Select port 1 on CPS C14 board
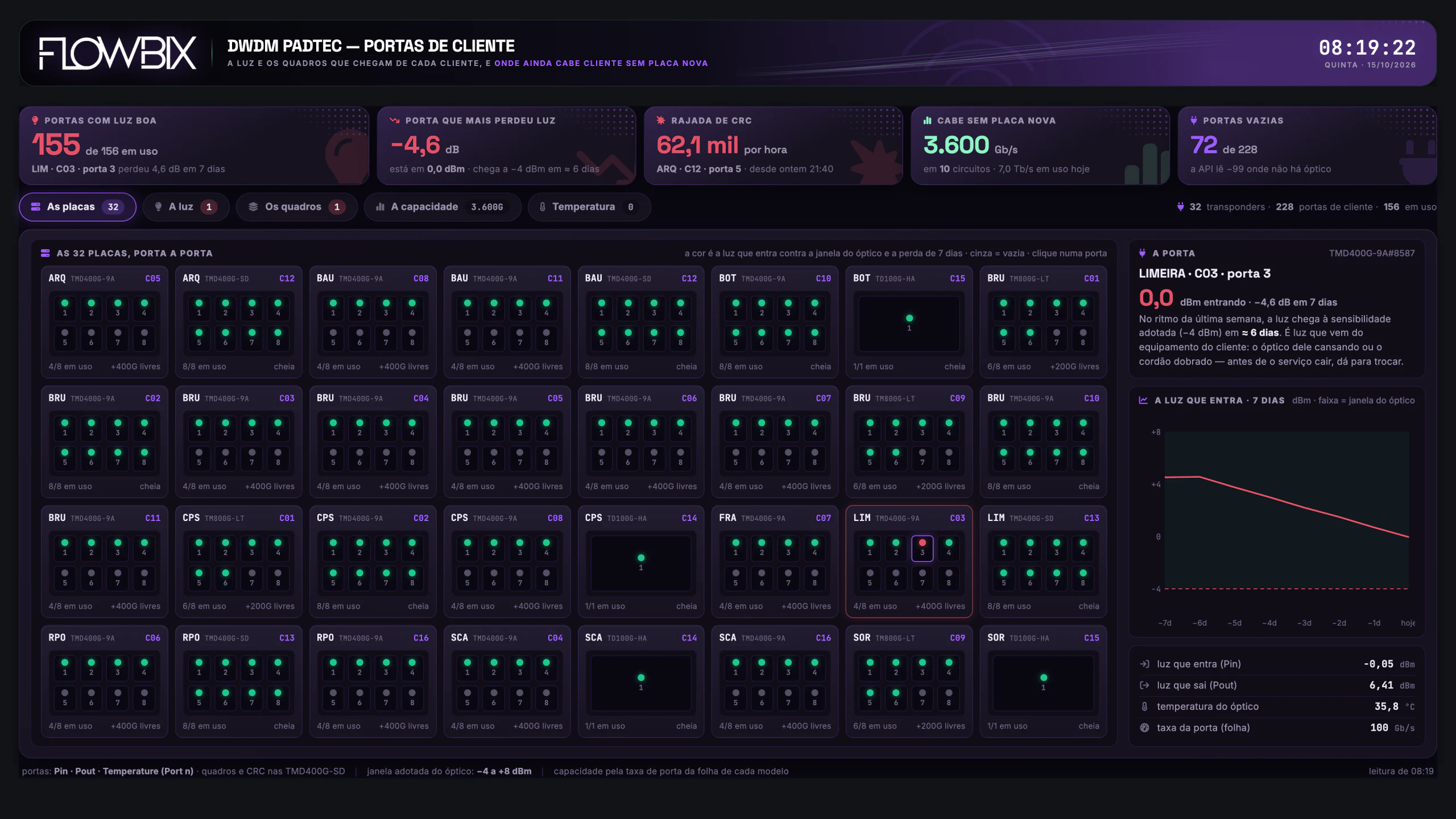The image size is (1456, 819). tap(641, 563)
